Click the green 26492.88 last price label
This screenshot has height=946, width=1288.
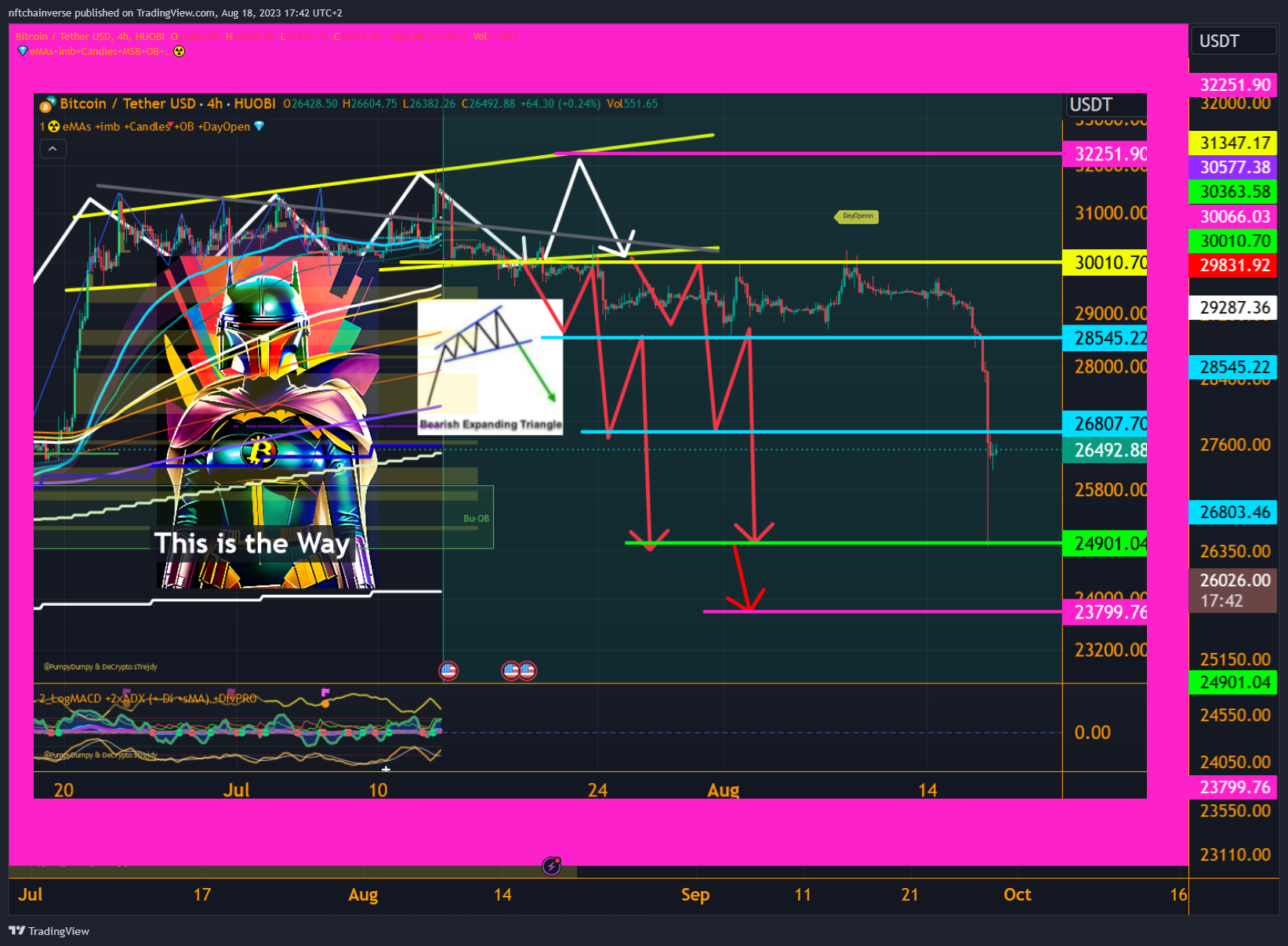(x=1105, y=450)
